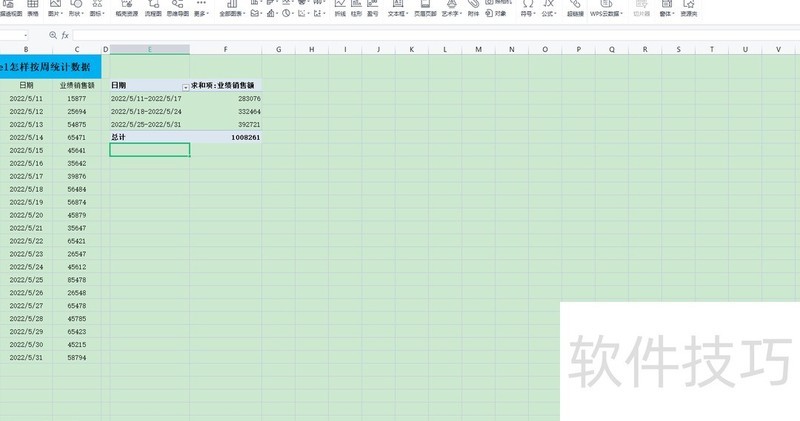Insert a 流程图 (flowchart)
Image resolution: width=800 pixels, height=421 pixels.
pyautogui.click(x=153, y=8)
